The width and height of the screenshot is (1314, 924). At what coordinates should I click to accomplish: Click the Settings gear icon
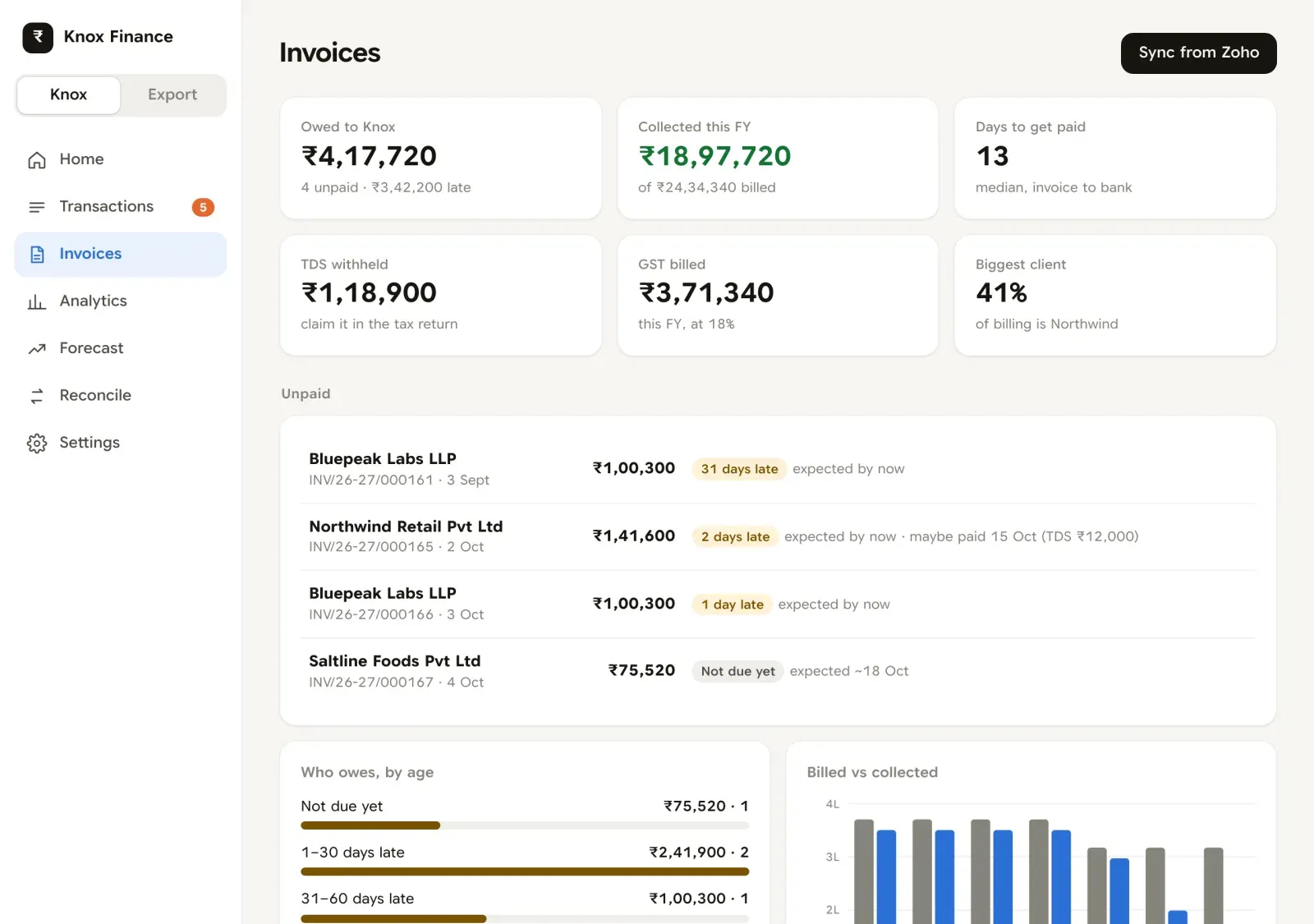pos(37,444)
